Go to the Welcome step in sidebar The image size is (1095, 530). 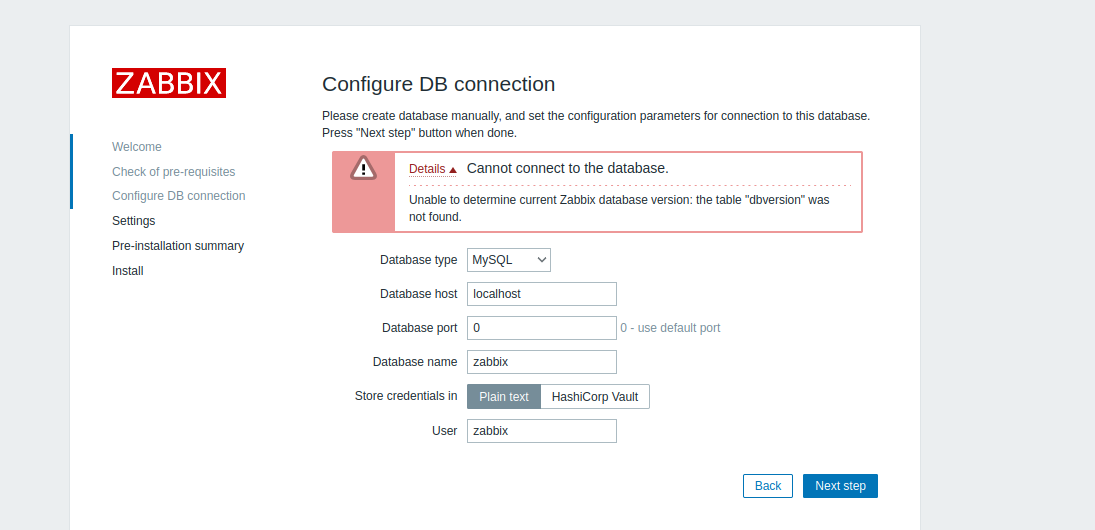coord(137,147)
